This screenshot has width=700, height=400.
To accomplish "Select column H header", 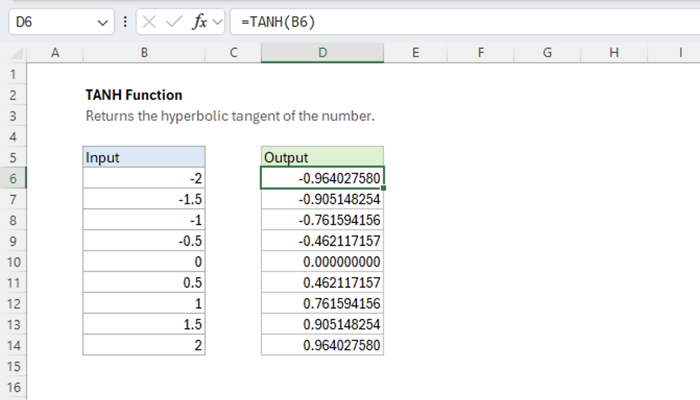I will coord(614,53).
